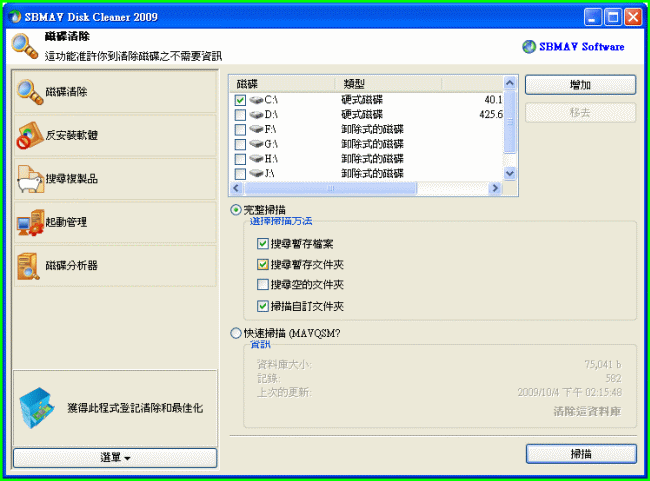The image size is (650, 481).
Task: Open the 反安裝軟體 uninstaller icon
Action: click(x=29, y=135)
